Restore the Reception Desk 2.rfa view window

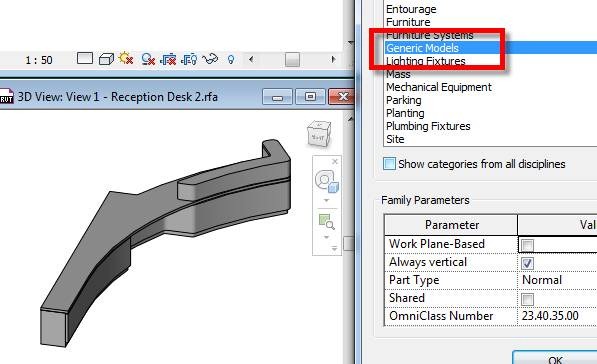pos(310,97)
